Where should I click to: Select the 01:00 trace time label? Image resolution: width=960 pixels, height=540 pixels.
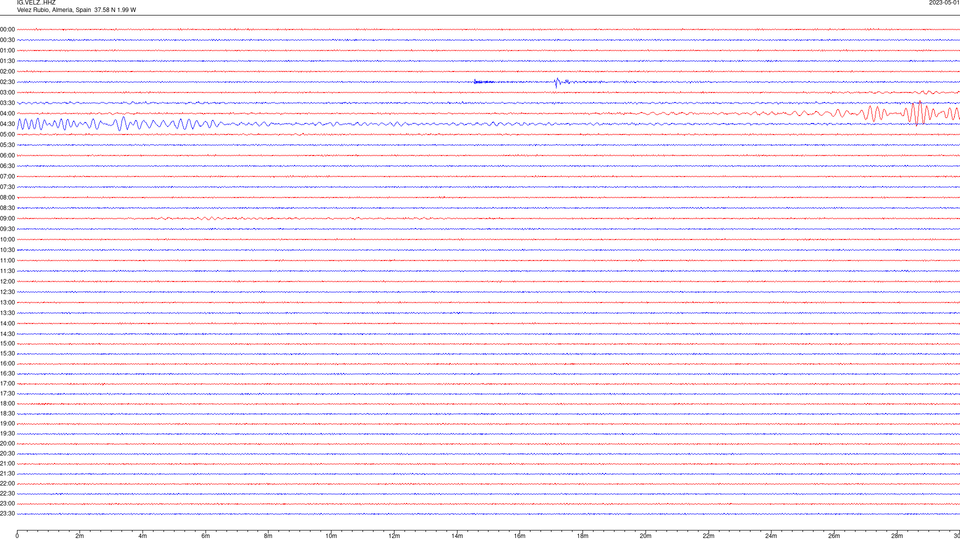pyautogui.click(x=7, y=50)
